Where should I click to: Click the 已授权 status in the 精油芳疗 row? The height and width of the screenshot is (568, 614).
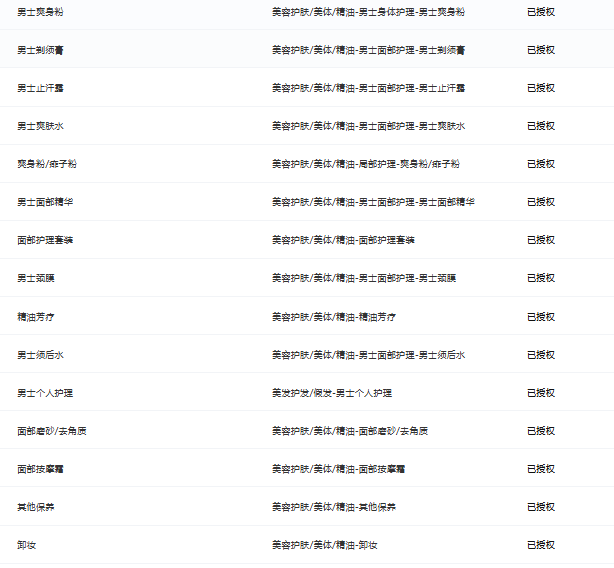click(541, 317)
